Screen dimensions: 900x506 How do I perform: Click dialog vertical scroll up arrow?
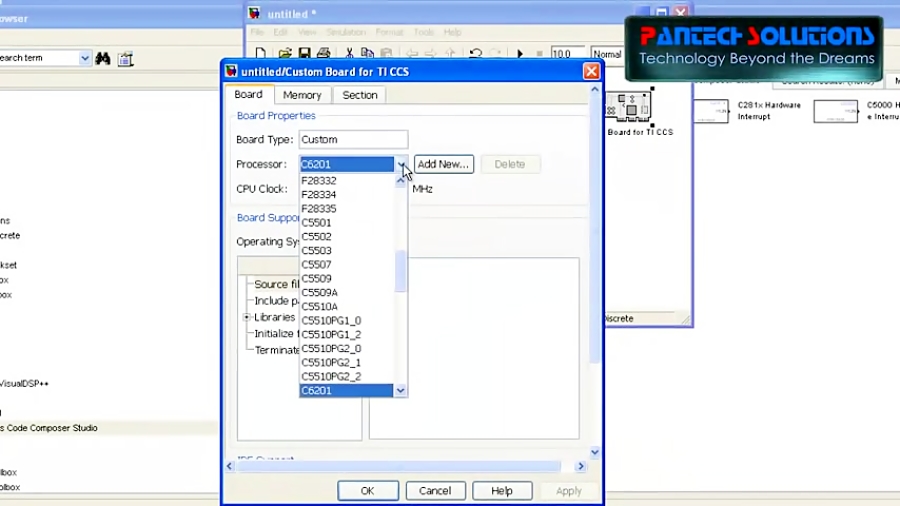coord(595,89)
